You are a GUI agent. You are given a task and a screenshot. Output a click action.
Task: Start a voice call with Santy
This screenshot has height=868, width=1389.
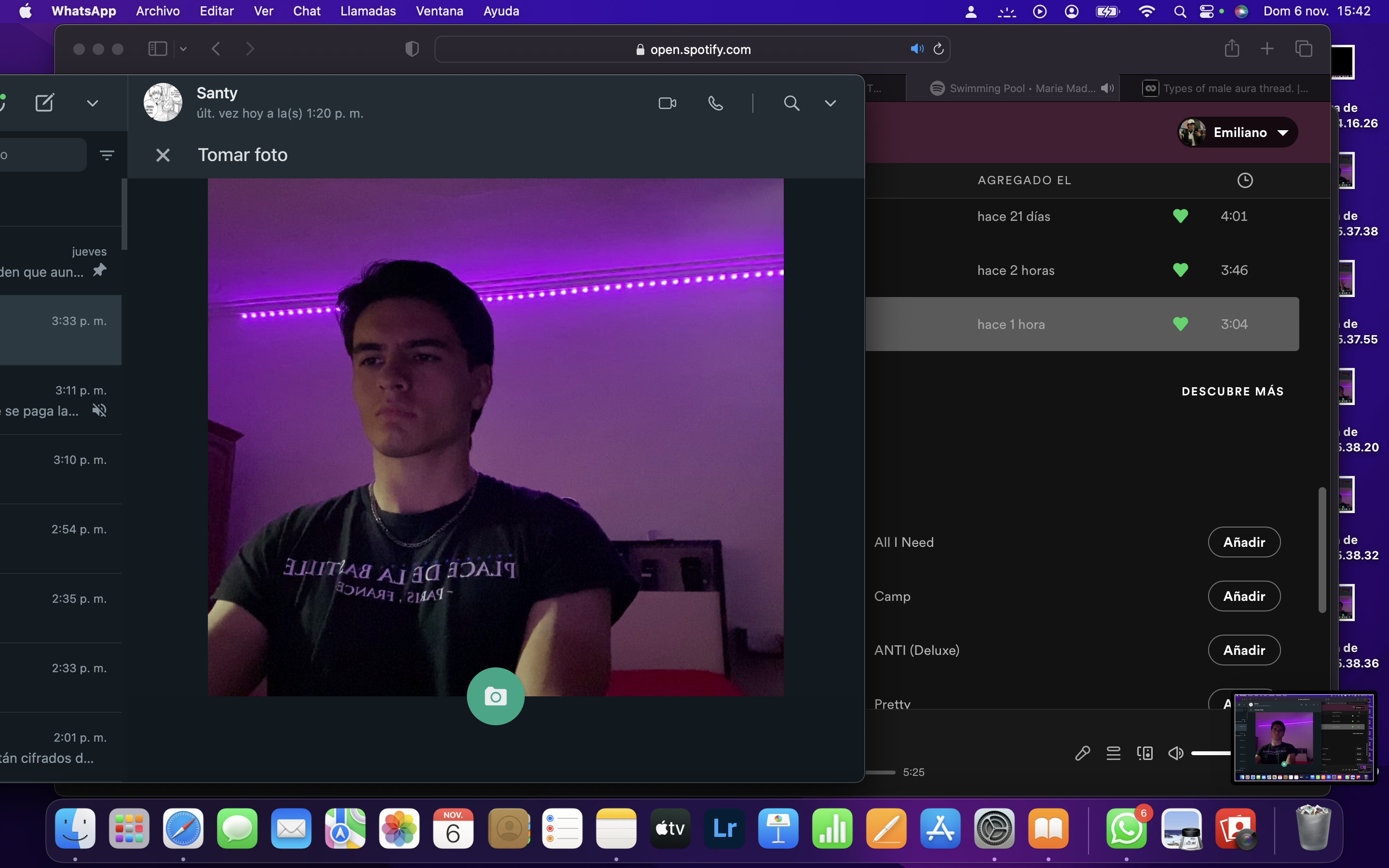tap(715, 103)
